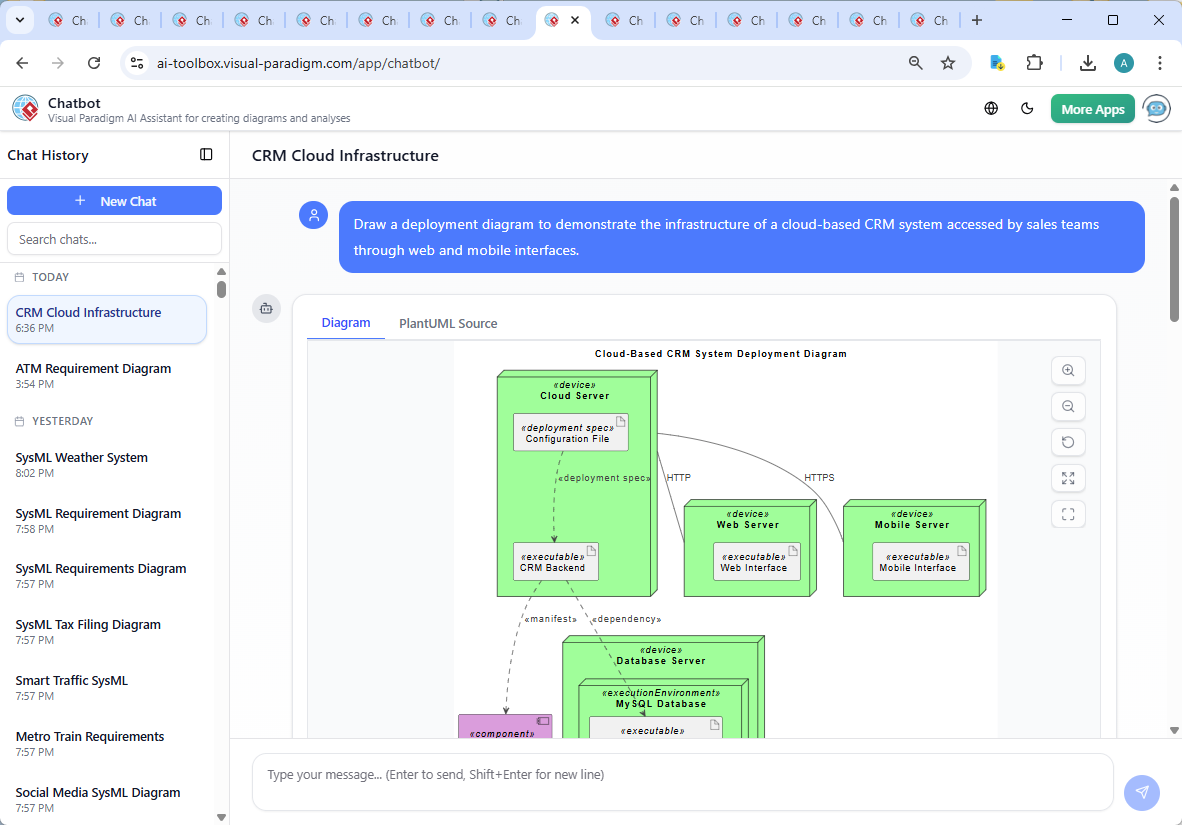The height and width of the screenshot is (825, 1182).
Task: Reset the diagram view rotation
Action: click(x=1068, y=442)
